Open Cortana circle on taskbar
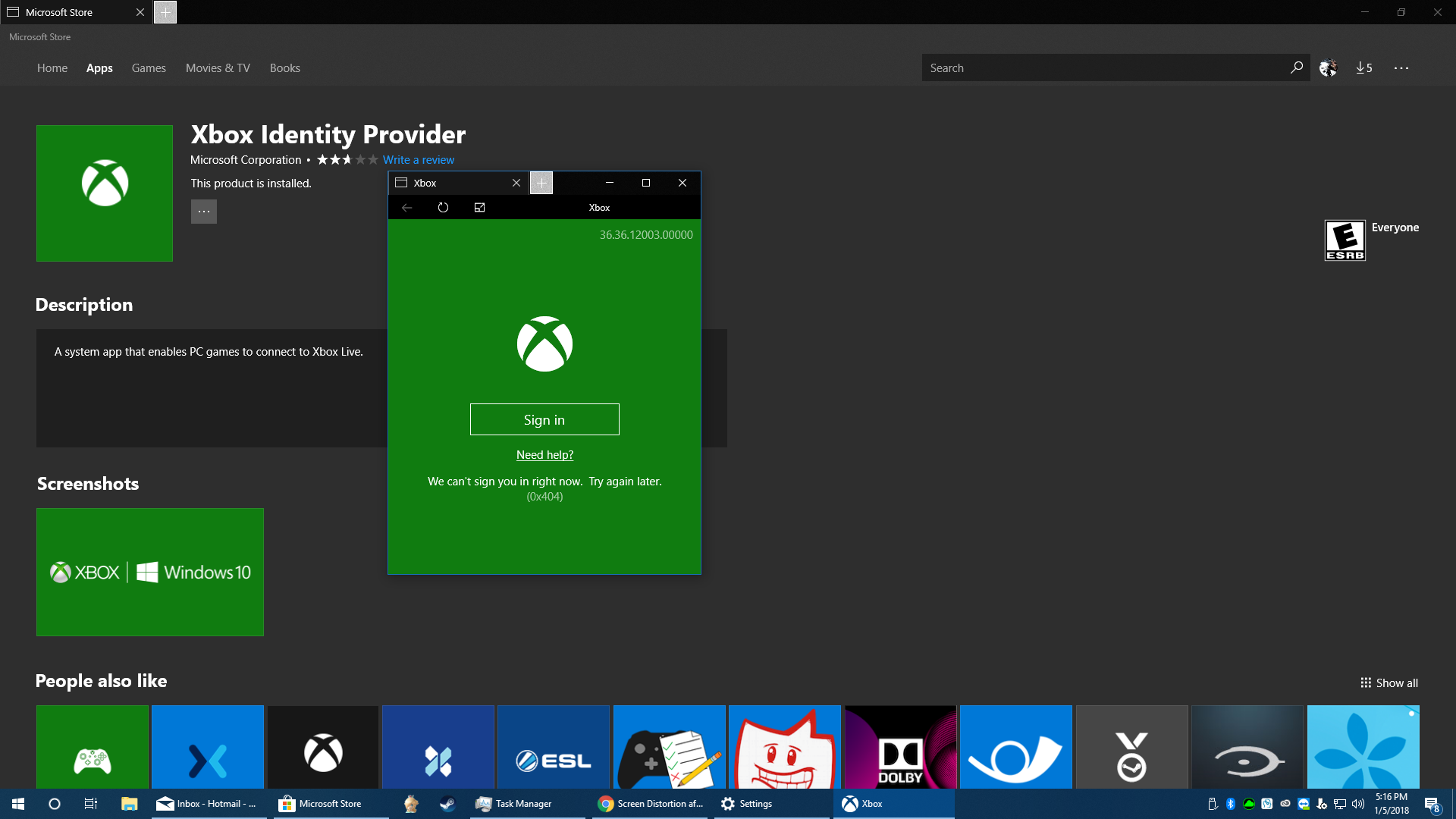This screenshot has width=1456, height=819. click(55, 804)
